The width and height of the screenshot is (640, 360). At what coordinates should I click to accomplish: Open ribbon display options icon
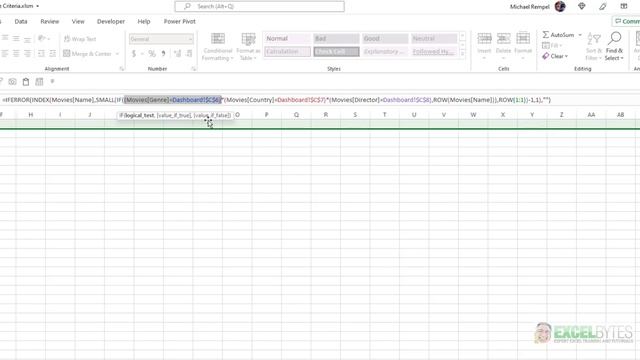pyautogui.click(x=624, y=6)
